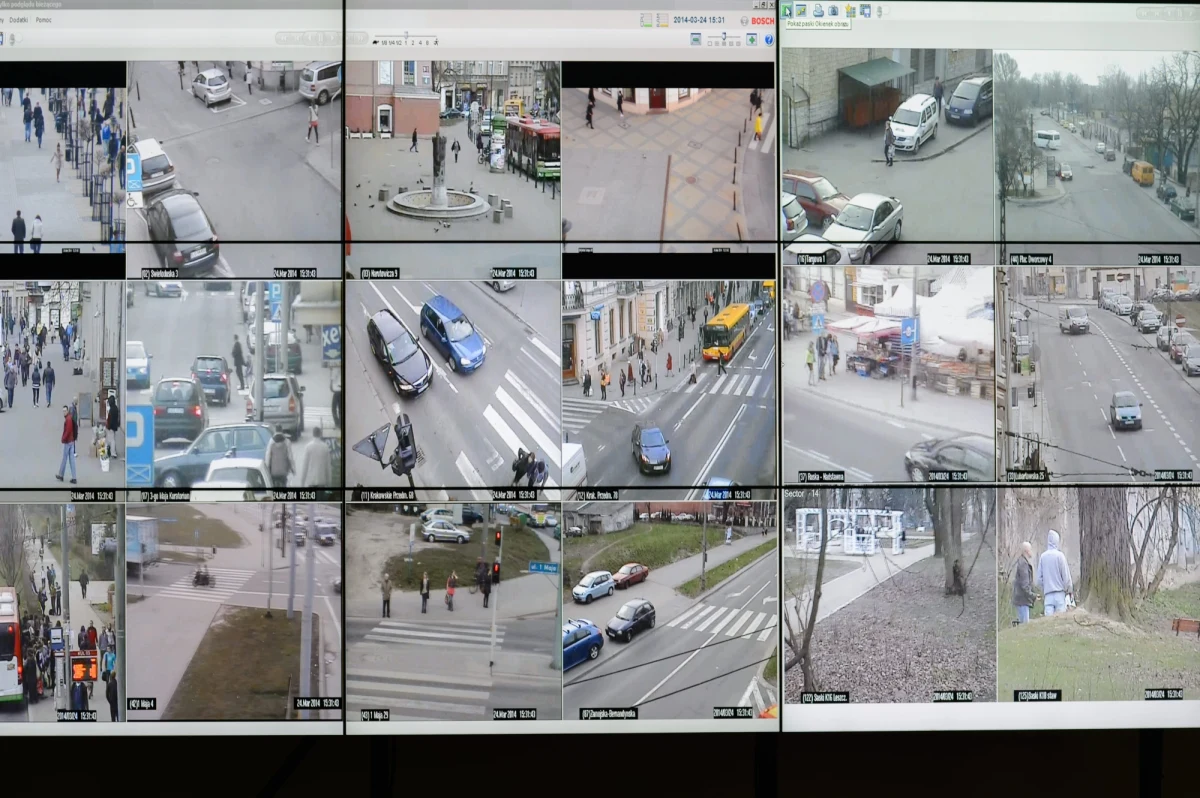Click the star favorites icon on the toolbar
This screenshot has width=1200, height=798.
pyautogui.click(x=848, y=9)
